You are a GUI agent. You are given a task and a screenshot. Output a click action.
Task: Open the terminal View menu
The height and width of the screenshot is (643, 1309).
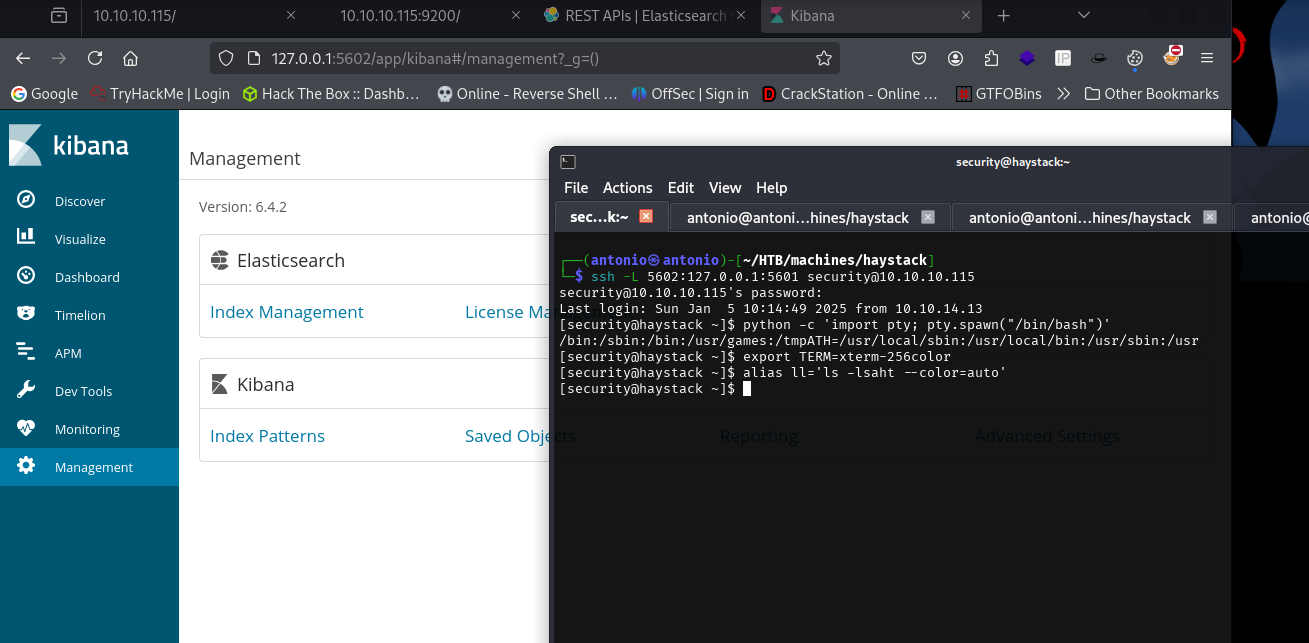[725, 188]
